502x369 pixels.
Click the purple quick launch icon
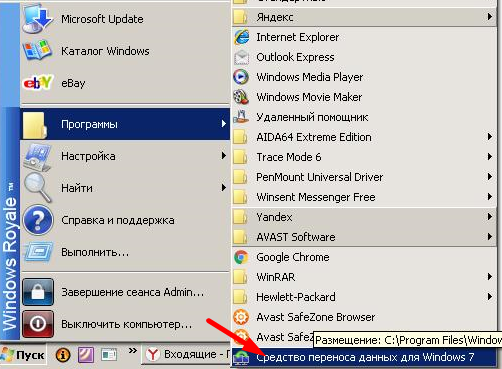click(x=86, y=355)
